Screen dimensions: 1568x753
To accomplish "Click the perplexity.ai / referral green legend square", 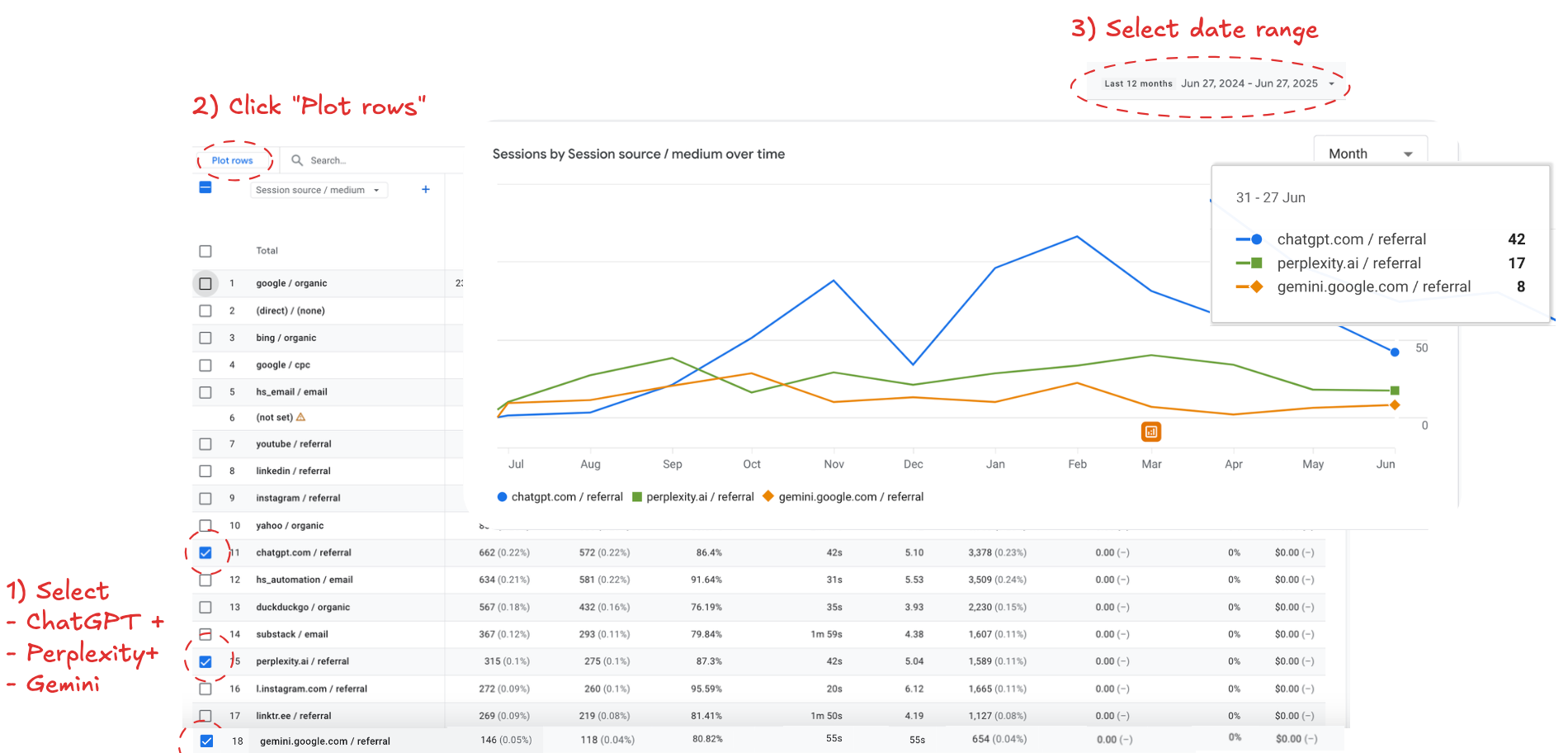I will click(637, 497).
